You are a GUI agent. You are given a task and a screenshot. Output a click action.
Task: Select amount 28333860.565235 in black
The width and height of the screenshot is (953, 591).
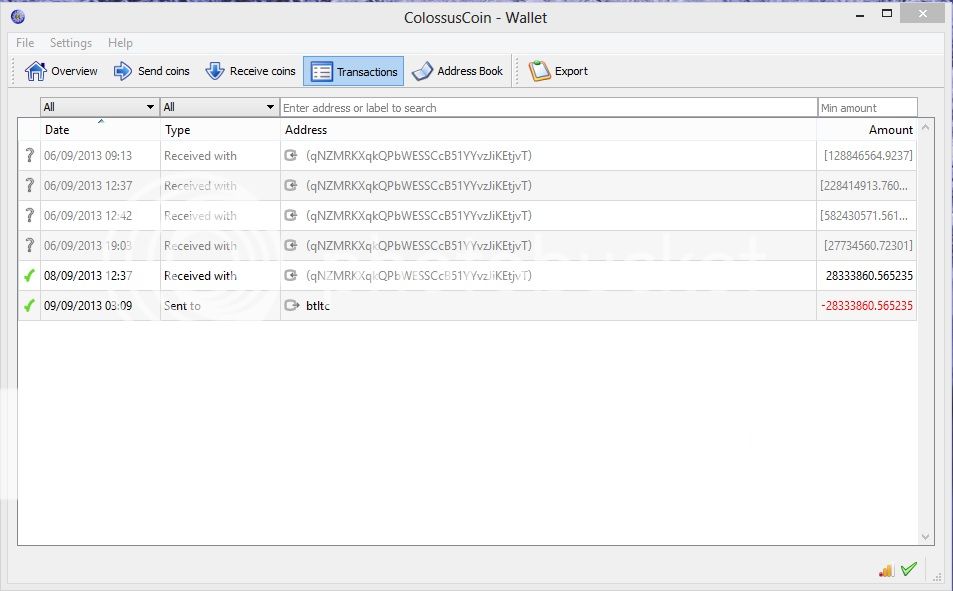tap(869, 275)
